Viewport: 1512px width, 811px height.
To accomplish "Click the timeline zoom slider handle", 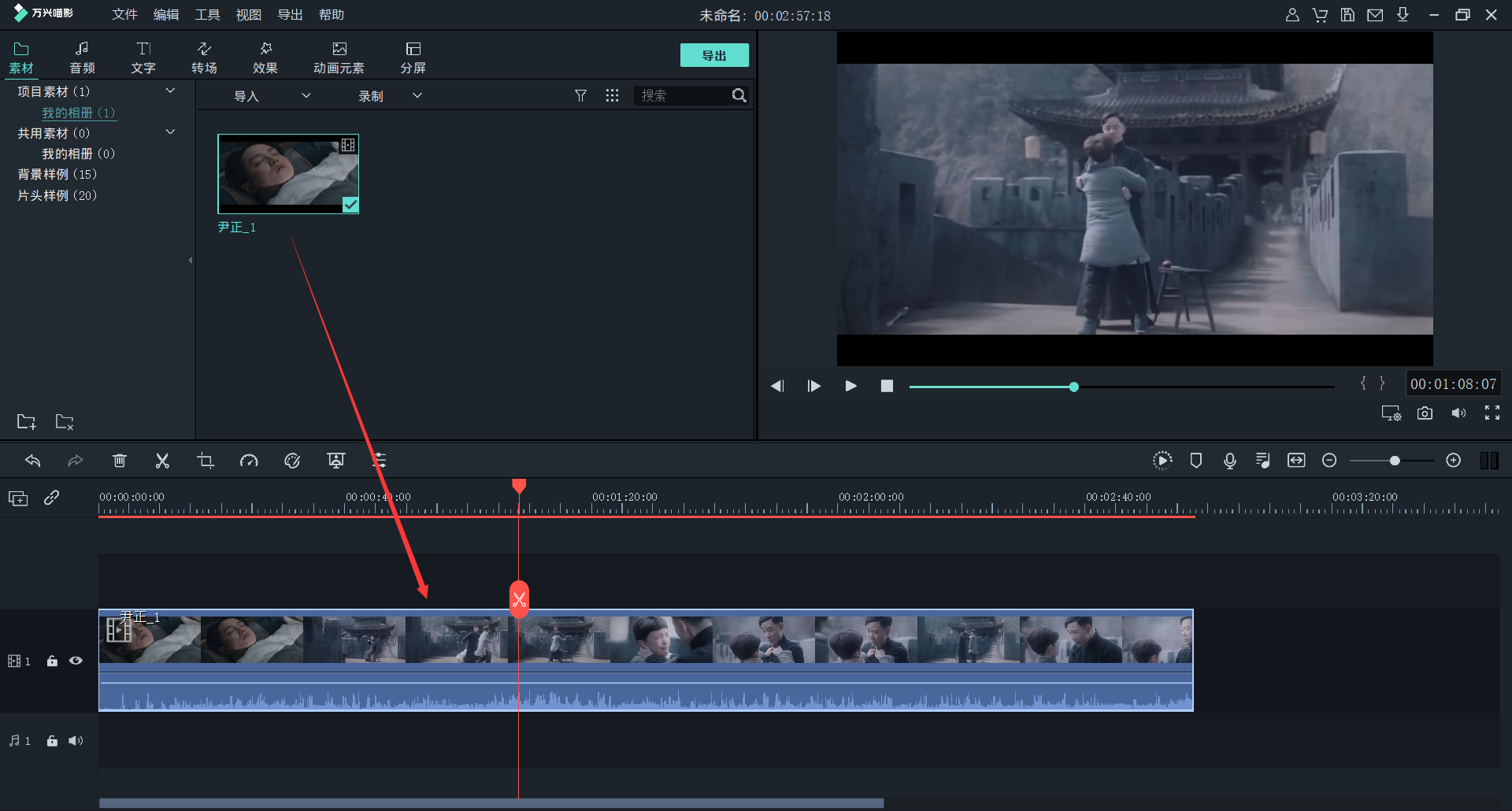I will [1395, 461].
